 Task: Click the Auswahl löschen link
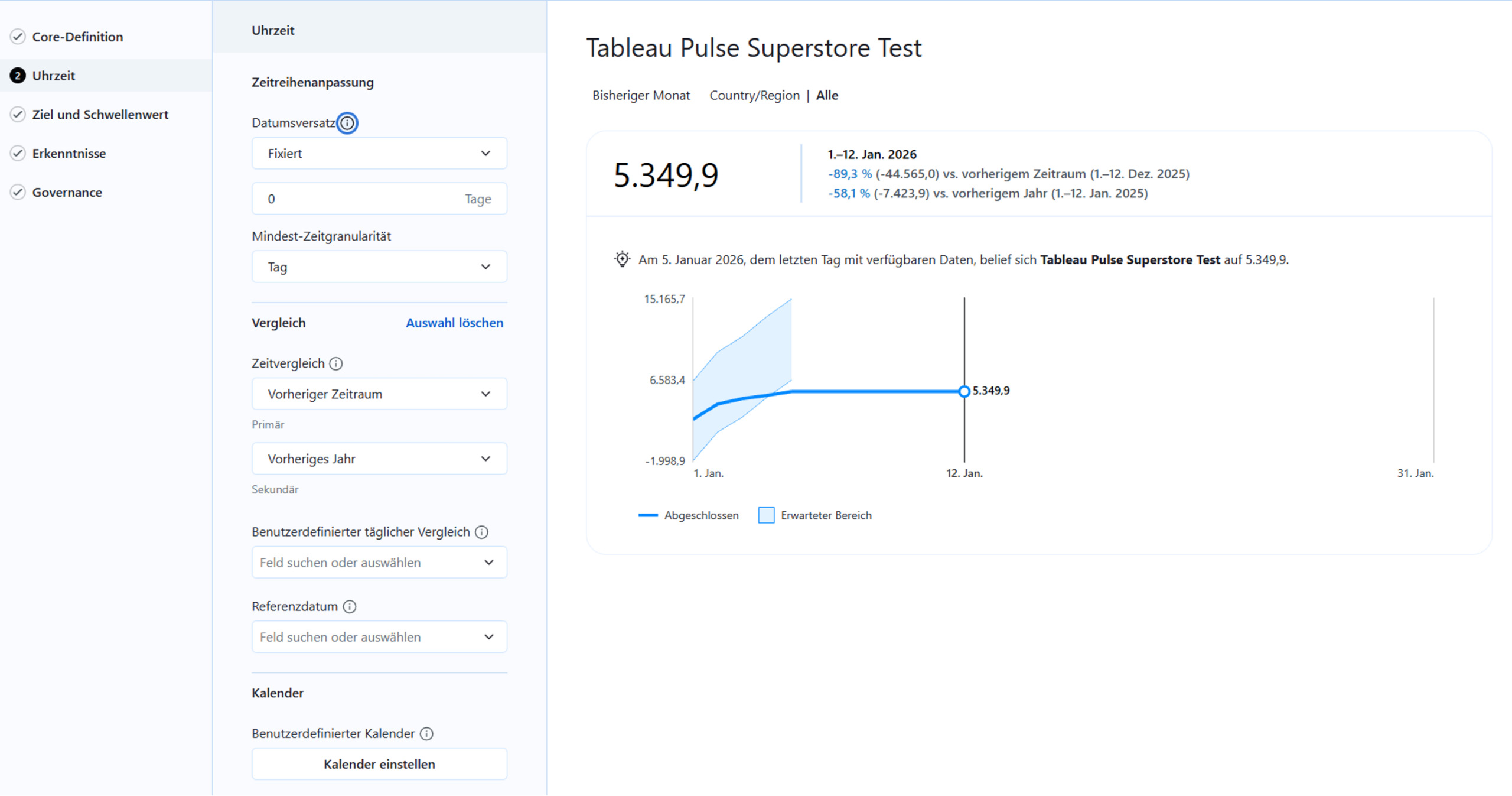coord(454,323)
